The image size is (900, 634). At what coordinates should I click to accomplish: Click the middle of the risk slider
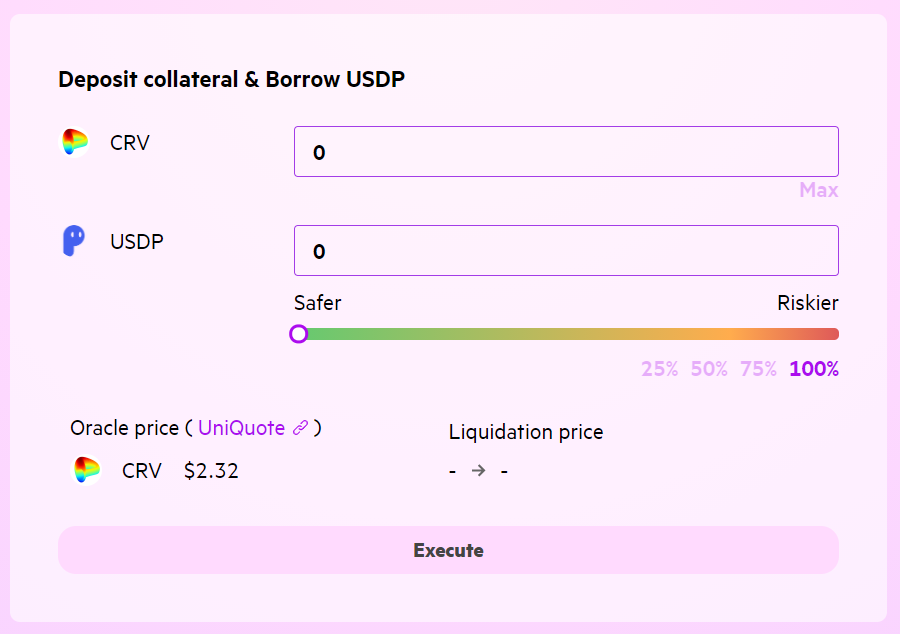click(568, 334)
